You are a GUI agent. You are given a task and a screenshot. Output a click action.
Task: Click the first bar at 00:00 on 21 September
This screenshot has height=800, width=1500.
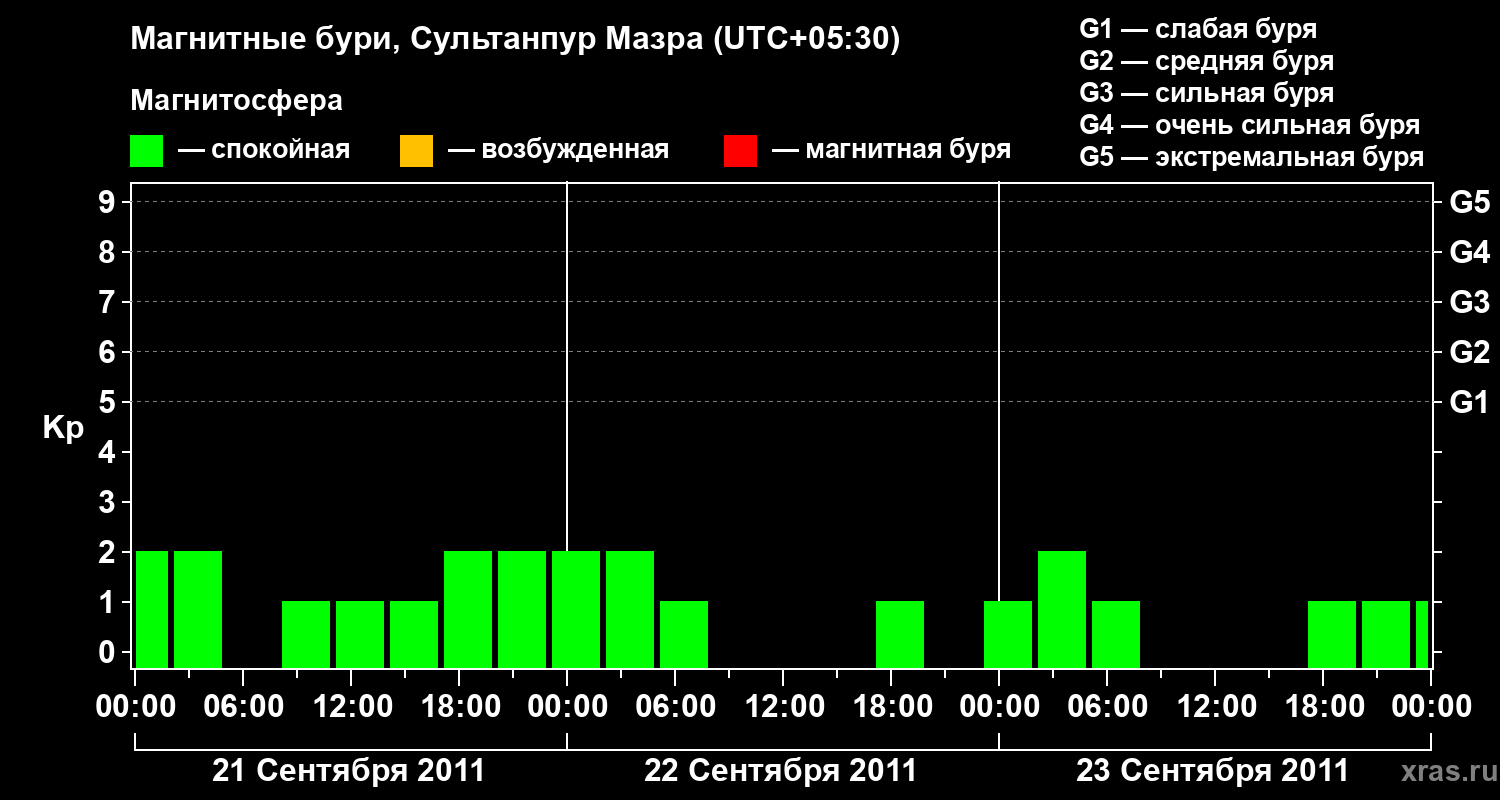[152, 609]
